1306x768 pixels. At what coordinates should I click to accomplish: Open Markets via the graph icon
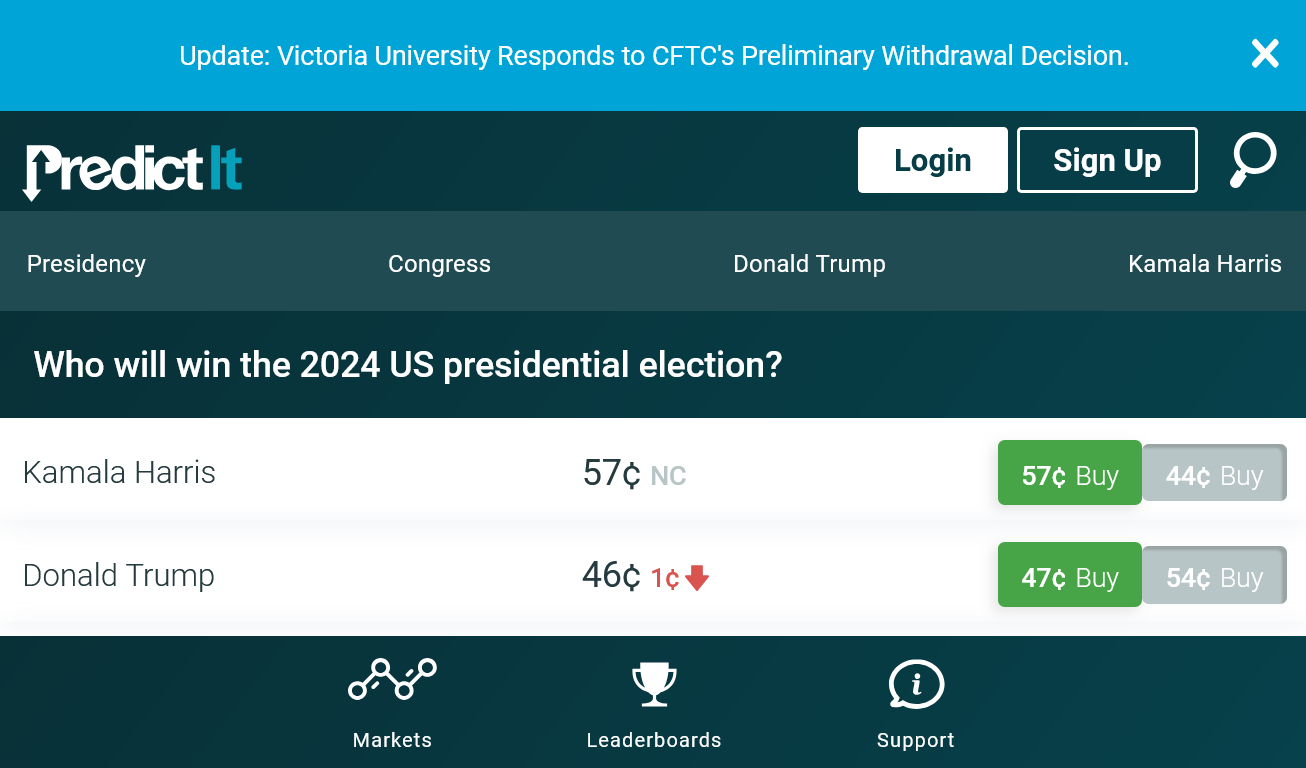coord(392,681)
